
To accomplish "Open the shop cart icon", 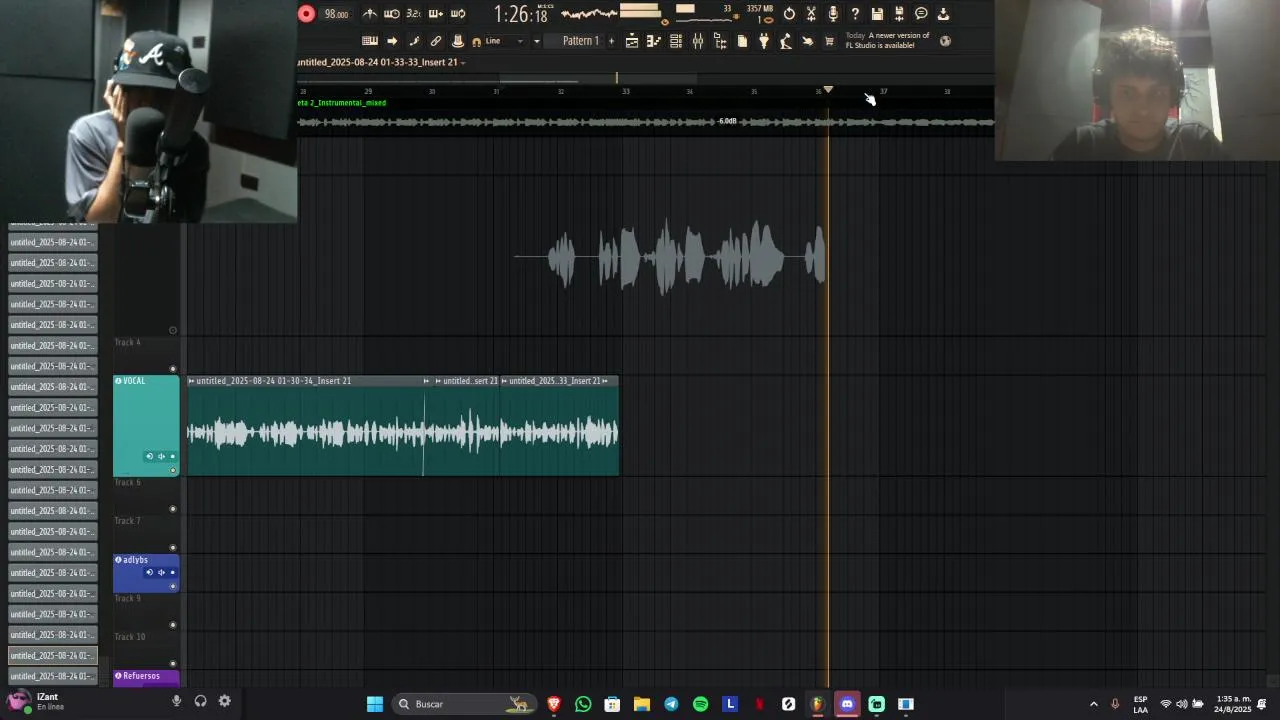I will (x=829, y=41).
